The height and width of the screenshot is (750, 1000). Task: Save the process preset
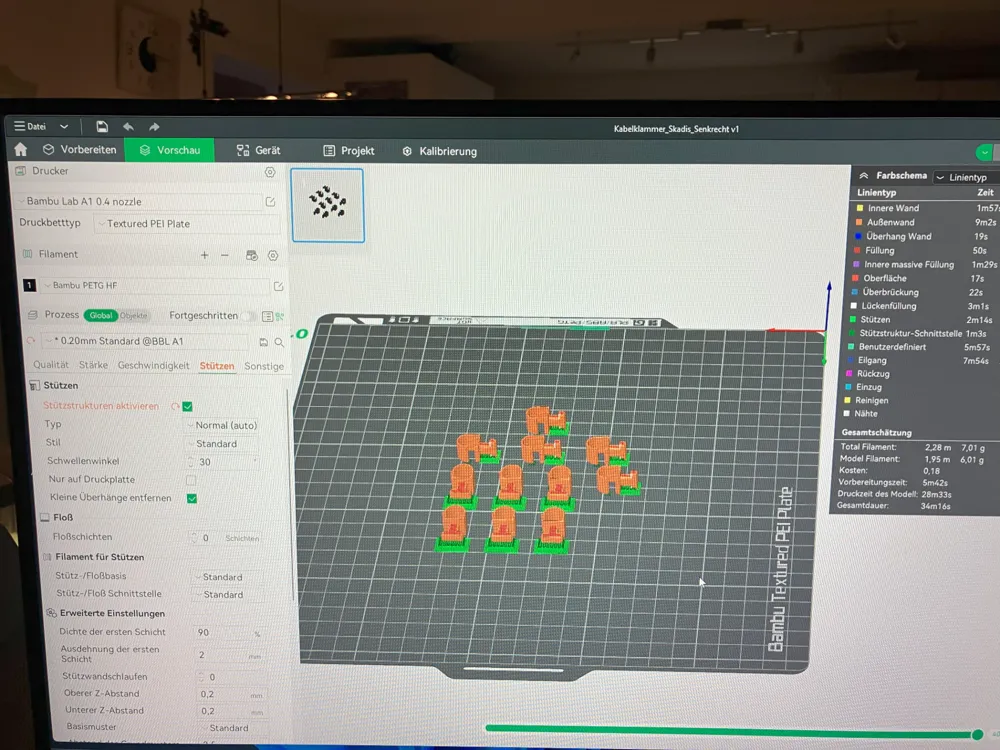pos(263,342)
